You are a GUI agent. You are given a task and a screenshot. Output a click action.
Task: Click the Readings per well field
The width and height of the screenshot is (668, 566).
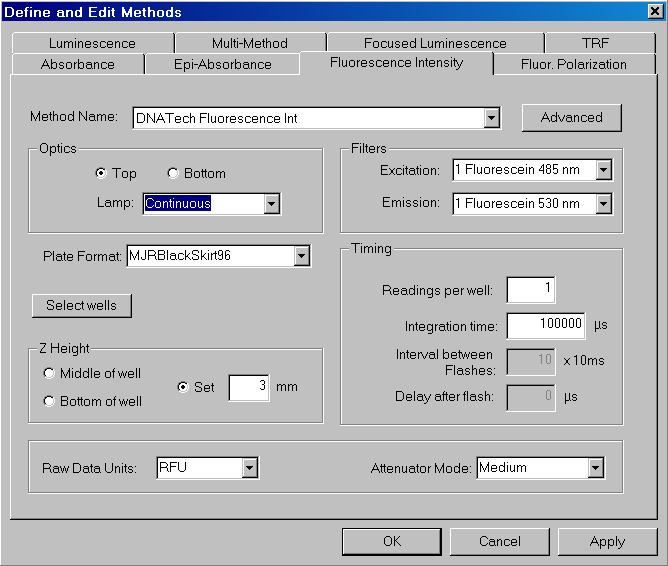coord(530,290)
